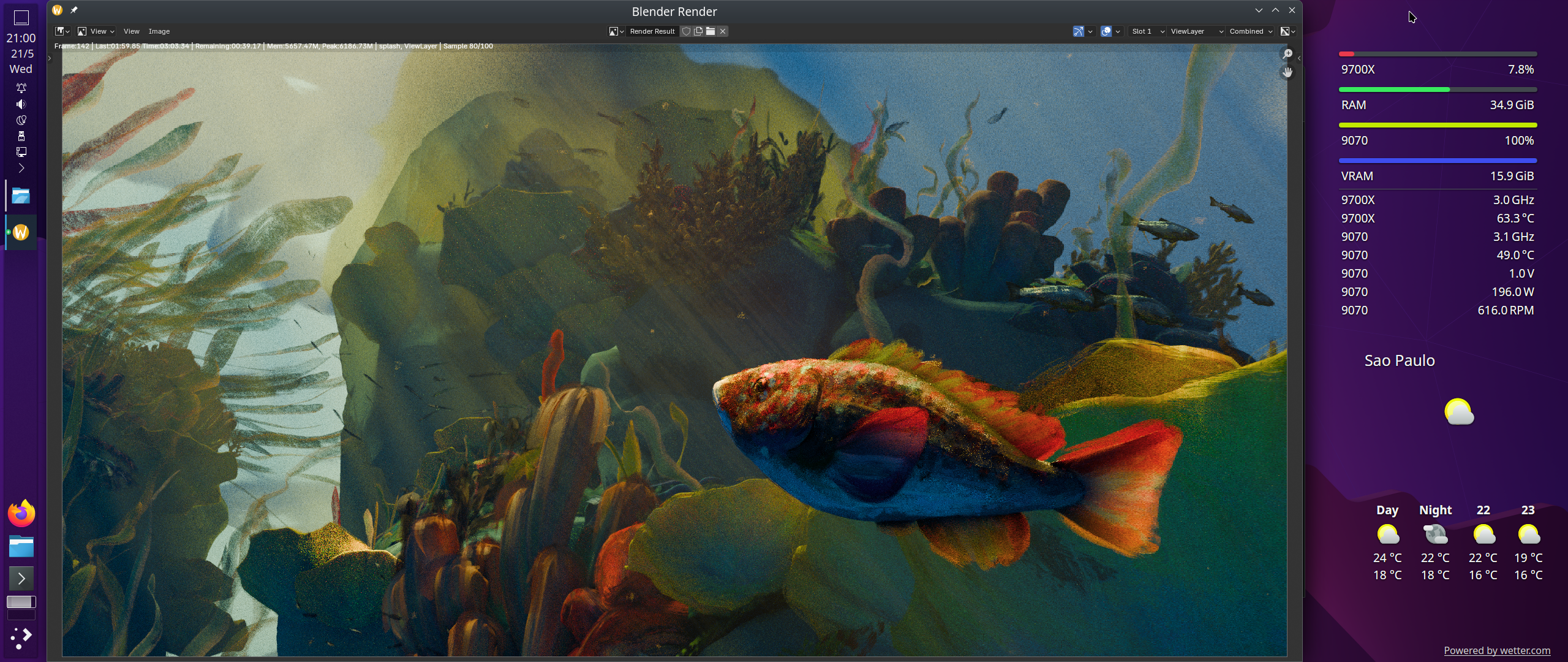1568x662 pixels.
Task: Toggle the show overlays button
Action: tap(1106, 31)
